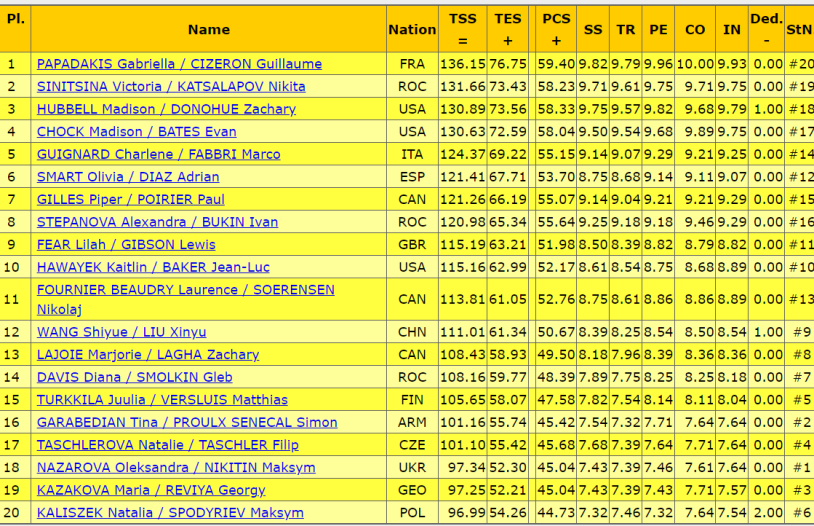
Task: Open TASCHLEROVA Natalie / TASCHLER Filip link
Action: click(x=167, y=445)
